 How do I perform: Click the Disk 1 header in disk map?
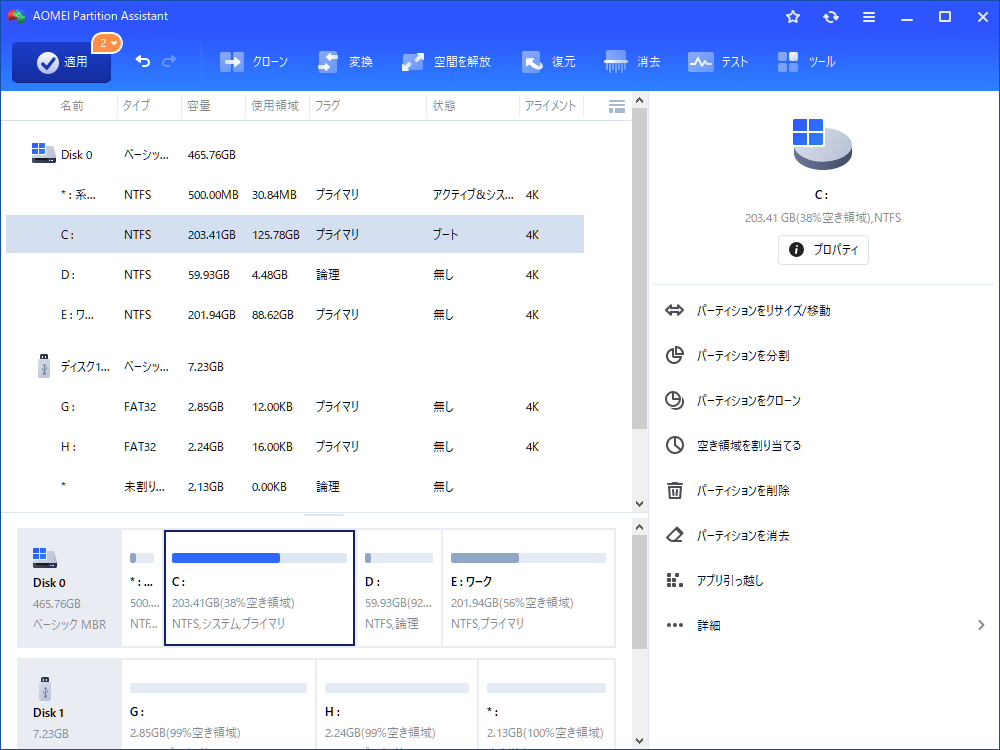69,705
